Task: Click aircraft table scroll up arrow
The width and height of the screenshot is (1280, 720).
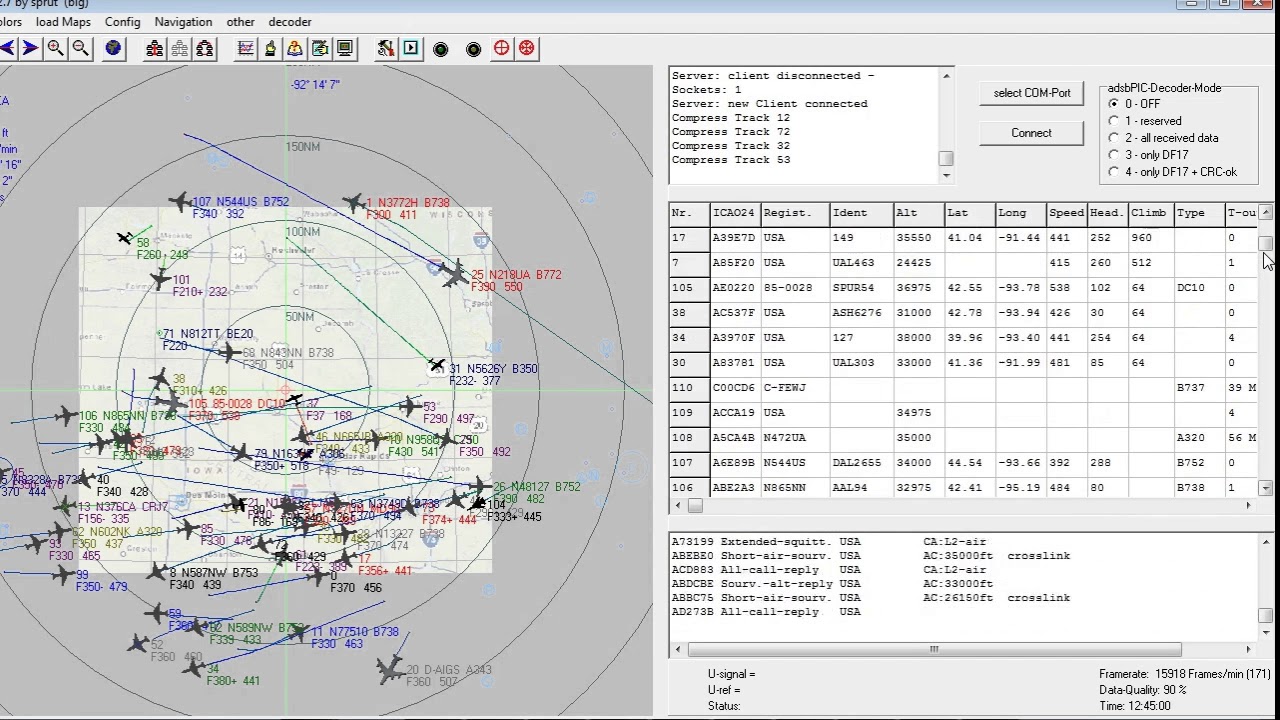Action: pos(1265,212)
